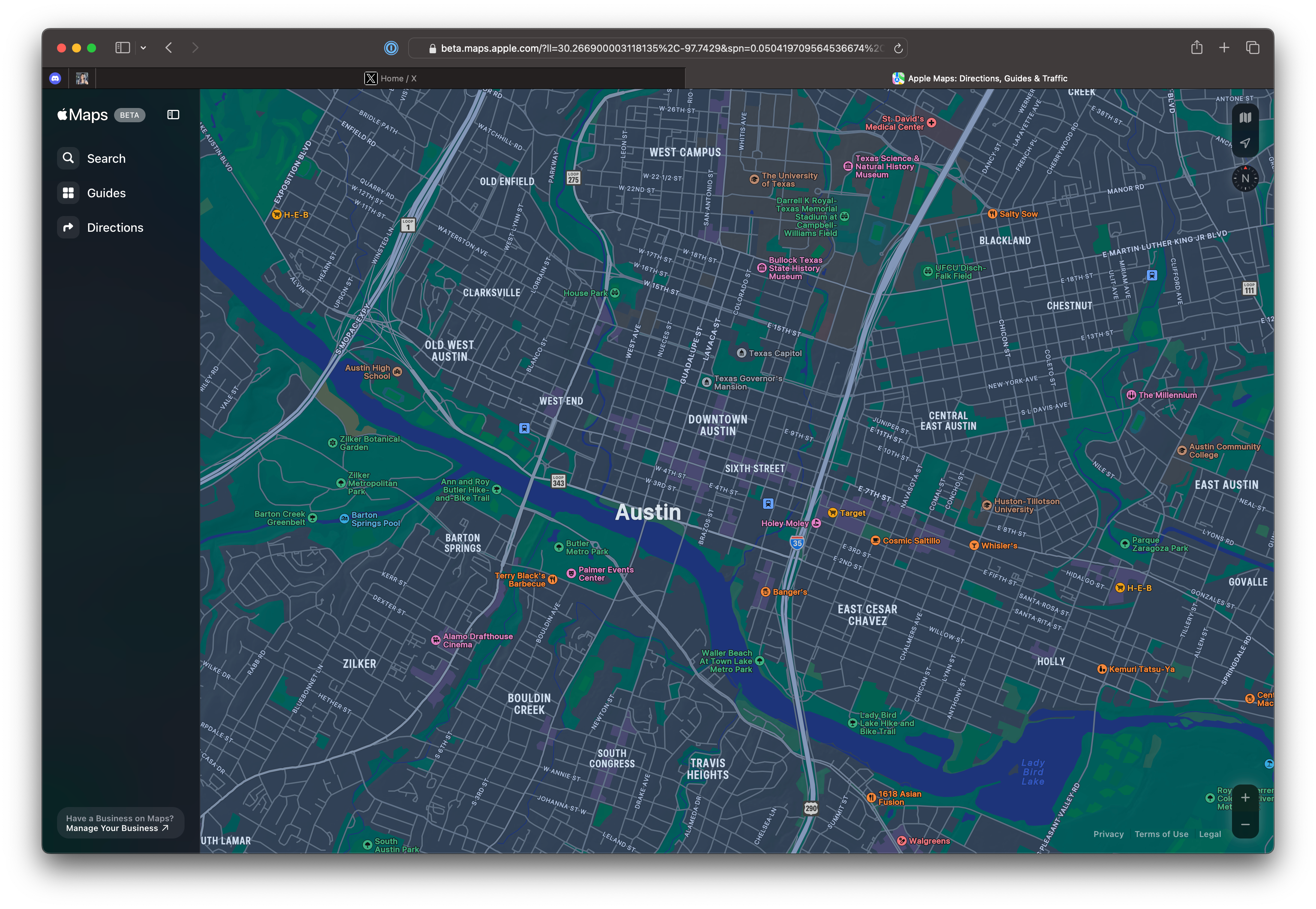Screen dimensions: 1316x909
Task: Switch to the Home / X tab
Action: 390,79
